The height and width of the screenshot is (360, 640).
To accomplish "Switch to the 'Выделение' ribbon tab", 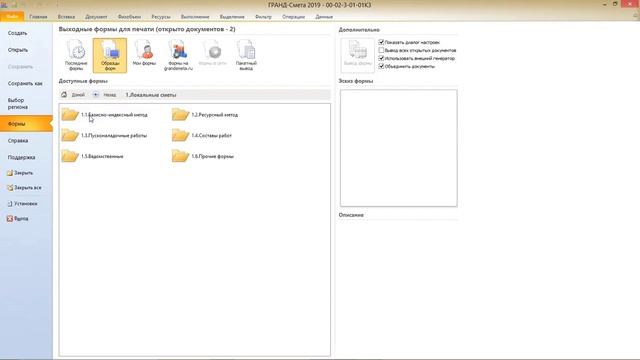I will click(x=232, y=17).
